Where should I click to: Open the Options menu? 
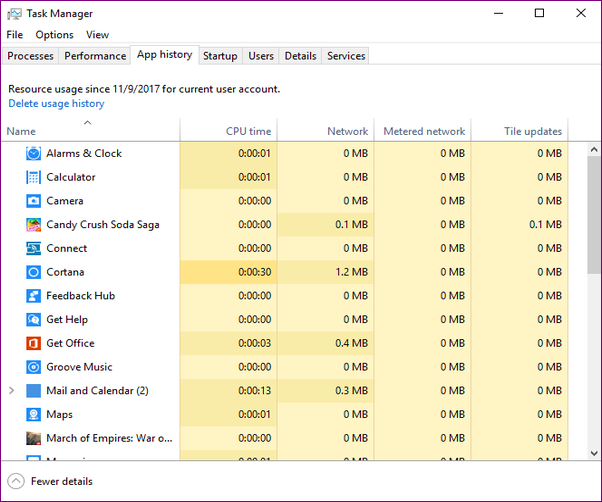tap(54, 35)
